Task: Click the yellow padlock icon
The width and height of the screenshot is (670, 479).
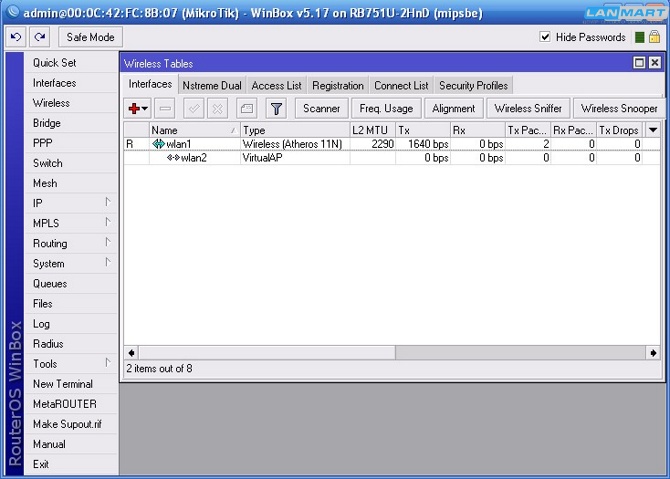Action: tap(654, 37)
